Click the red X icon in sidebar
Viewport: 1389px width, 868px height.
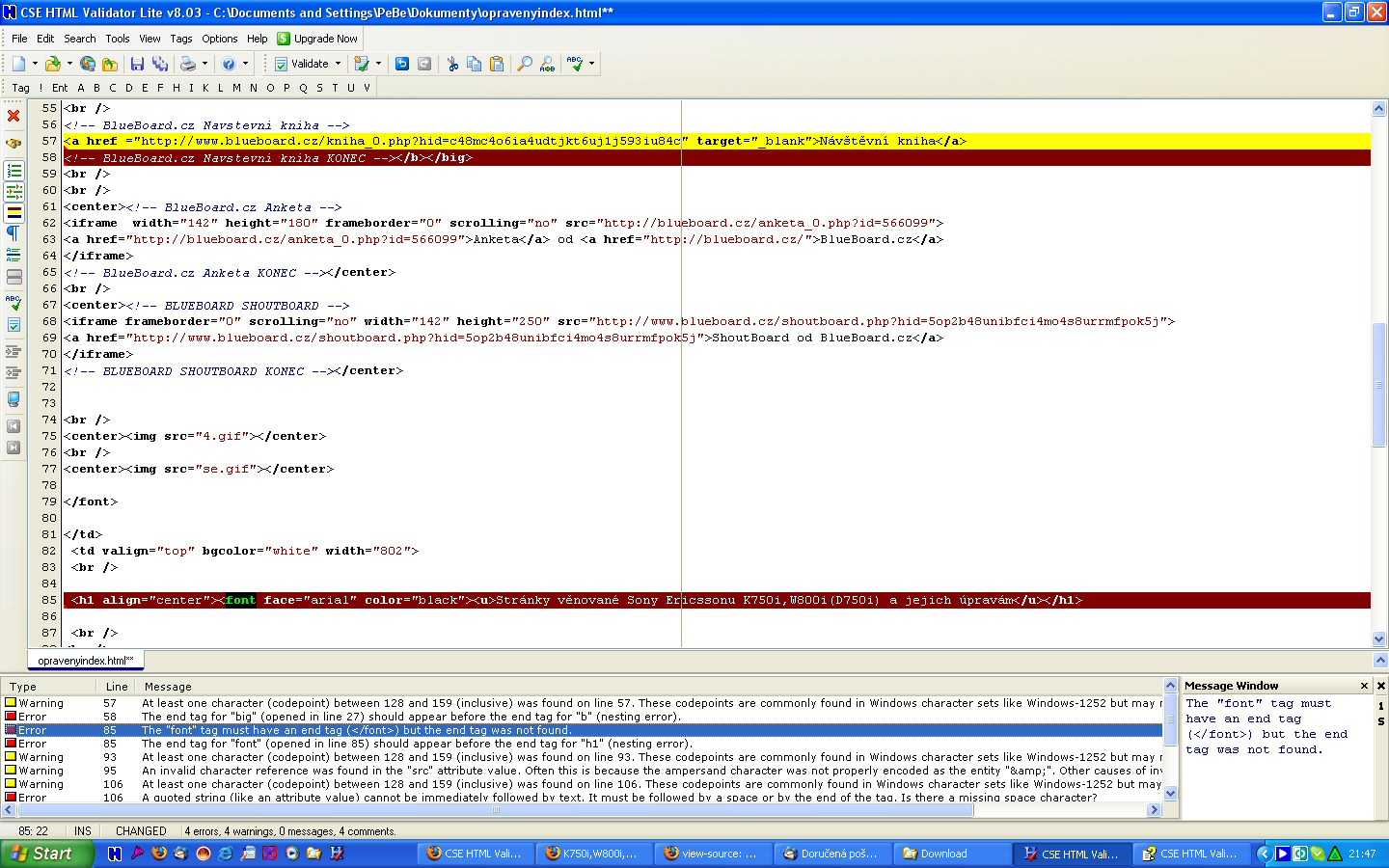point(14,116)
